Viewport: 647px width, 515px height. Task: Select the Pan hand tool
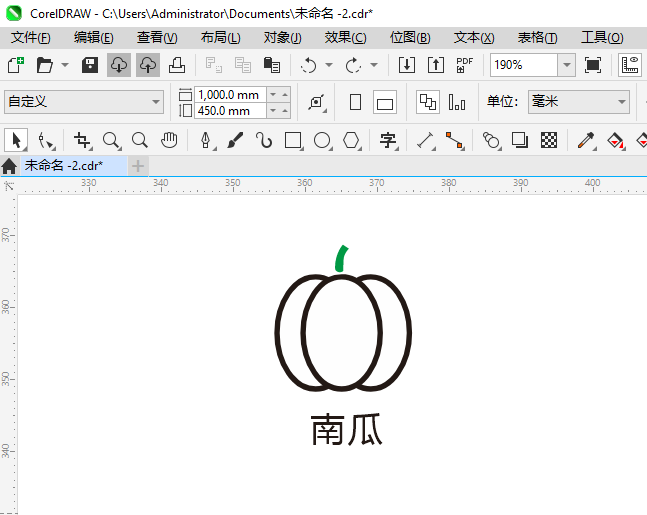[169, 140]
